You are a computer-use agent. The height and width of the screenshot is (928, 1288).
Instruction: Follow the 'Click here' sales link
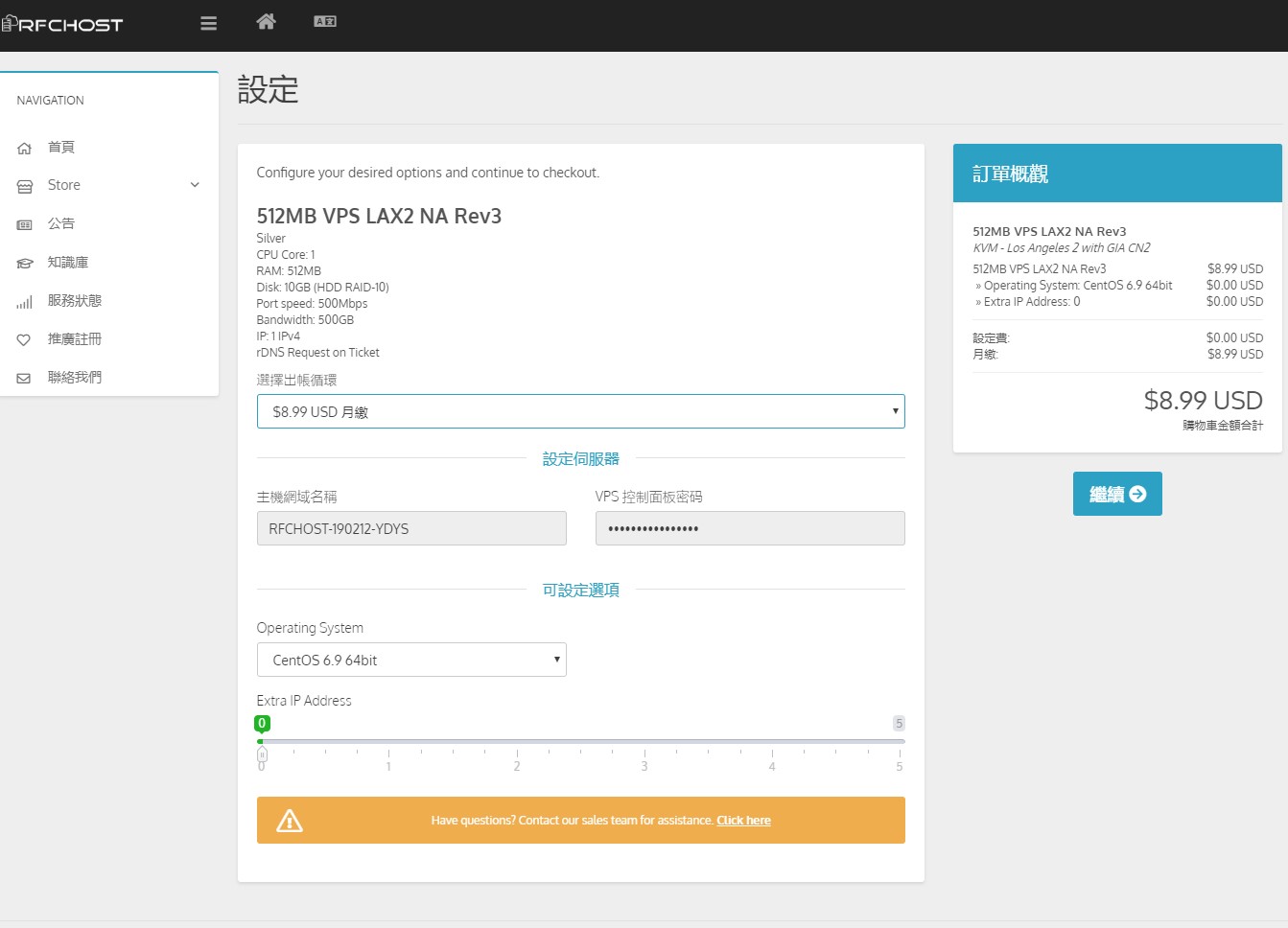coord(743,821)
